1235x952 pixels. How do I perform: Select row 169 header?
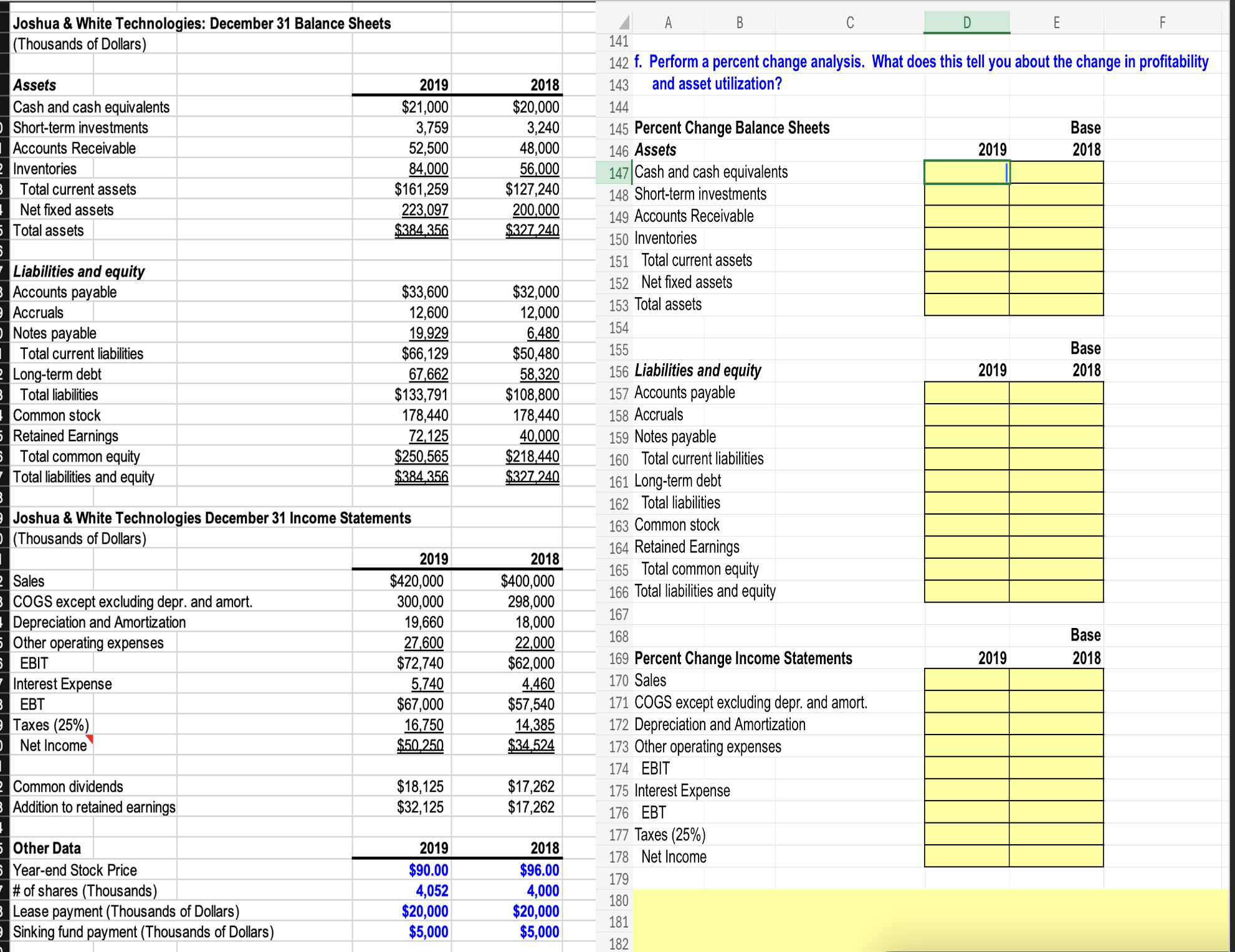618,659
